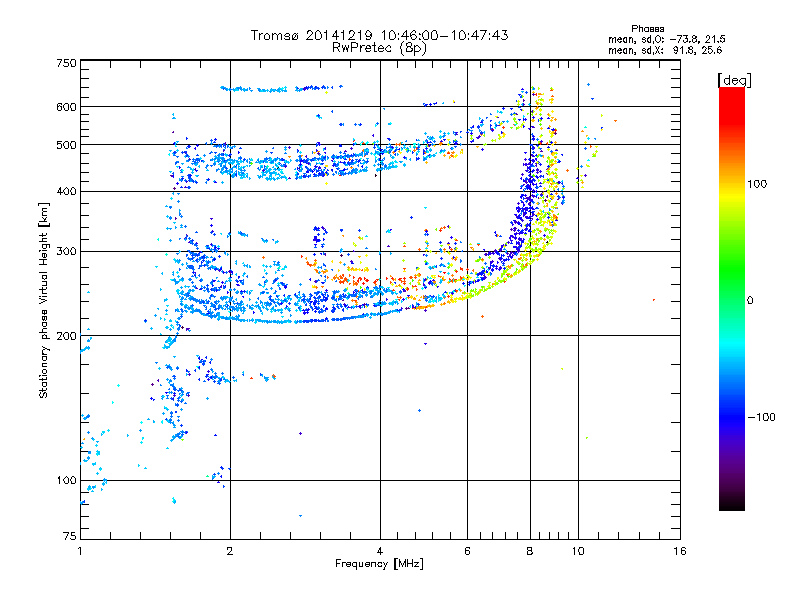Click the colorbar tick label '0'

[x=750, y=300]
